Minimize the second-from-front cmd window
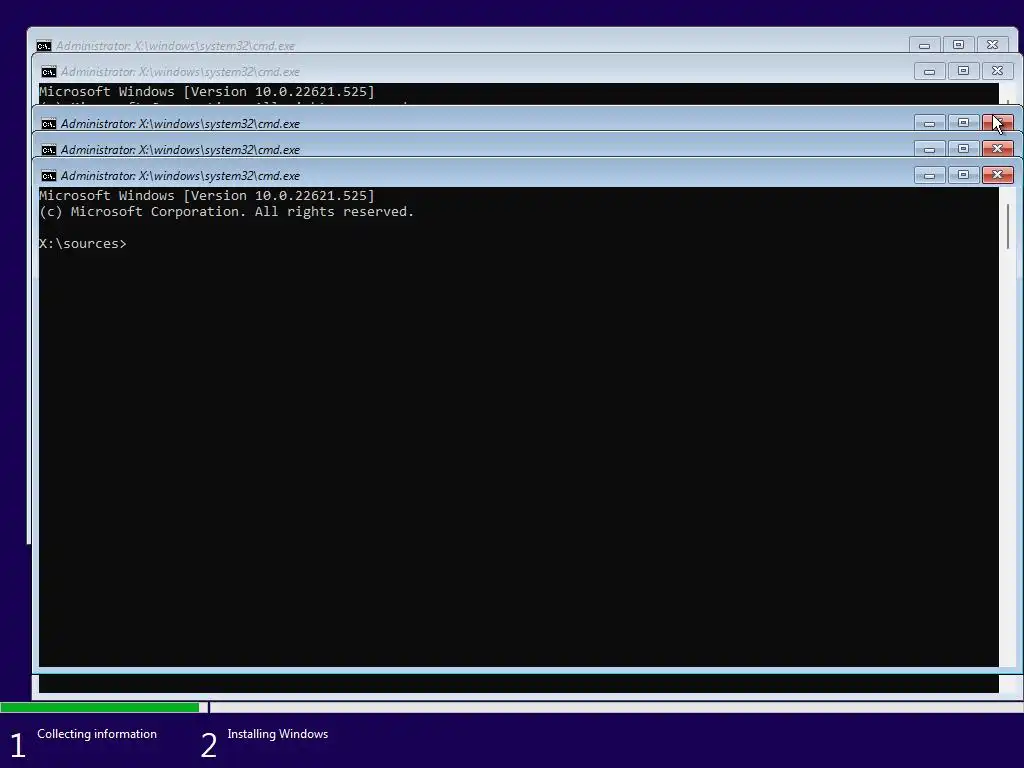Screen dimensions: 1024x768 (929, 149)
